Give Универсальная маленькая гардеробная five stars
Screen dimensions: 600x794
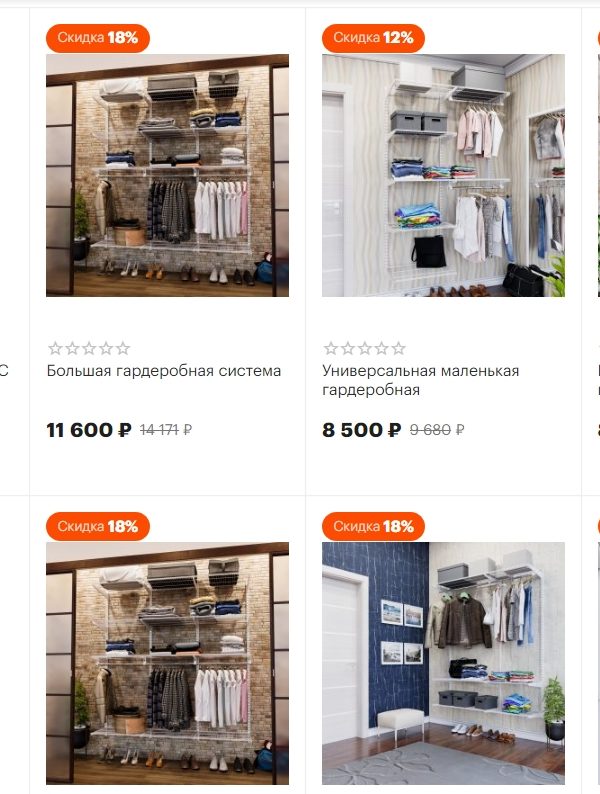398,348
